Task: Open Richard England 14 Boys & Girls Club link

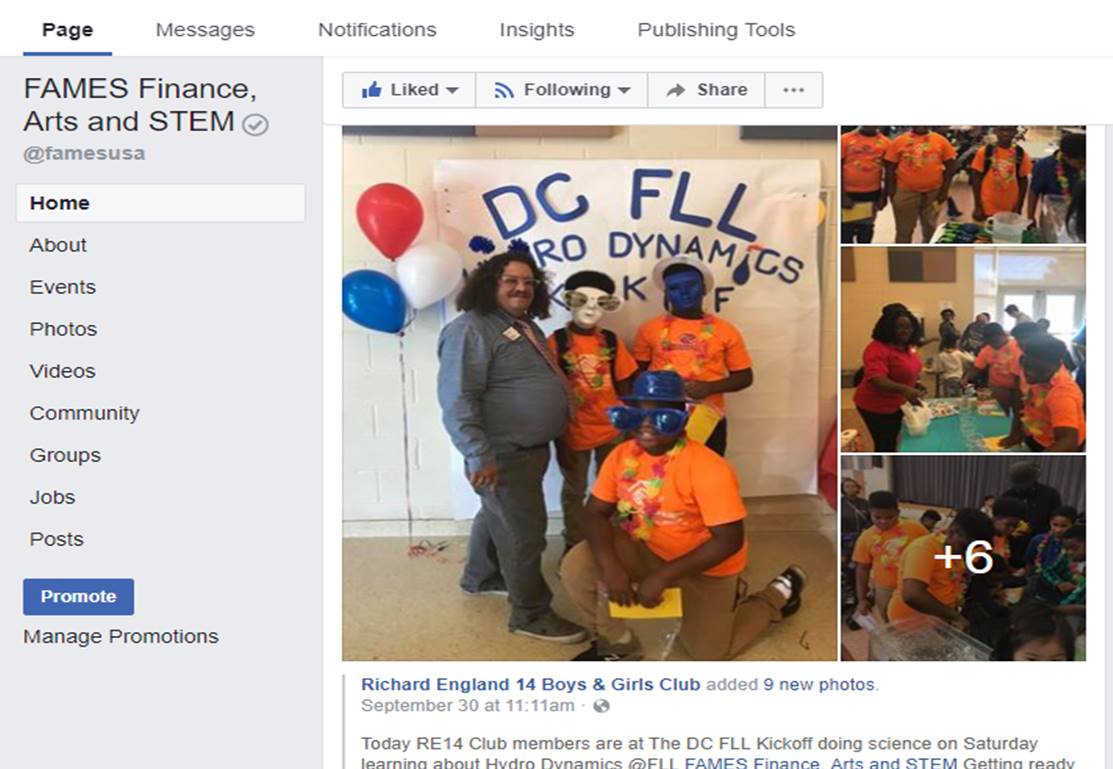Action: coord(530,685)
